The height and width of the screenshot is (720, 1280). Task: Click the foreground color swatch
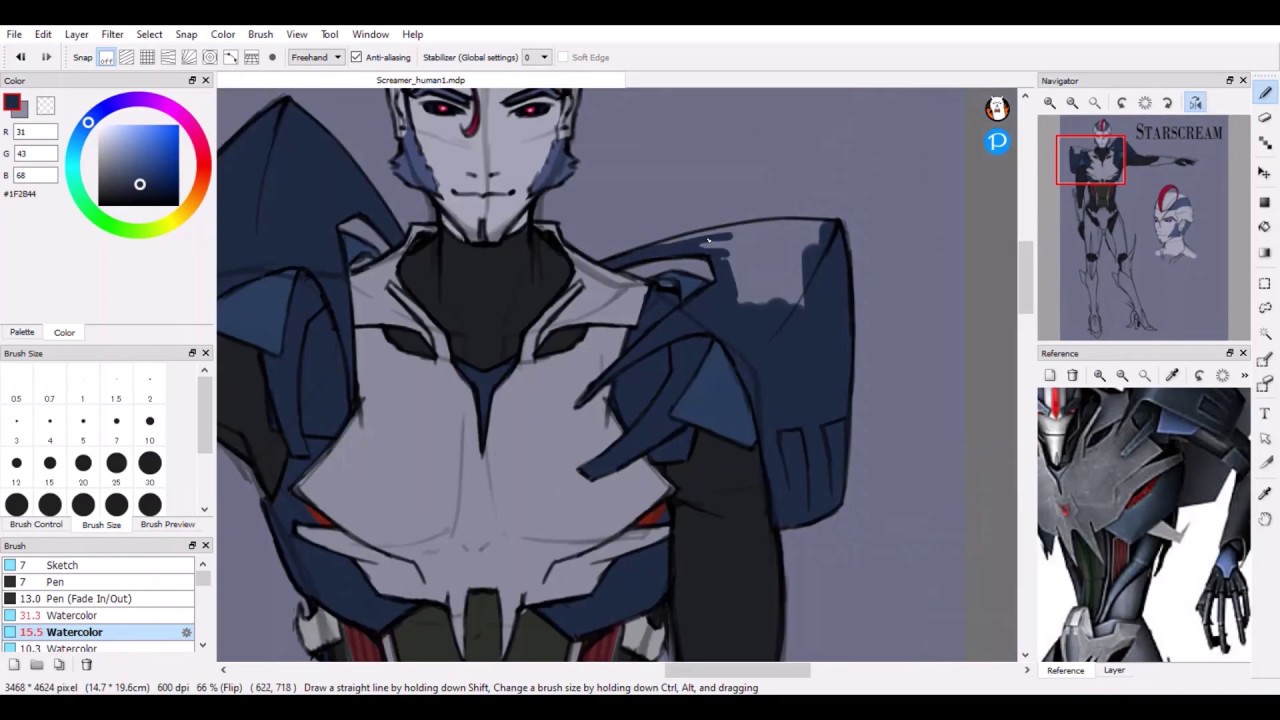click(x=12, y=102)
